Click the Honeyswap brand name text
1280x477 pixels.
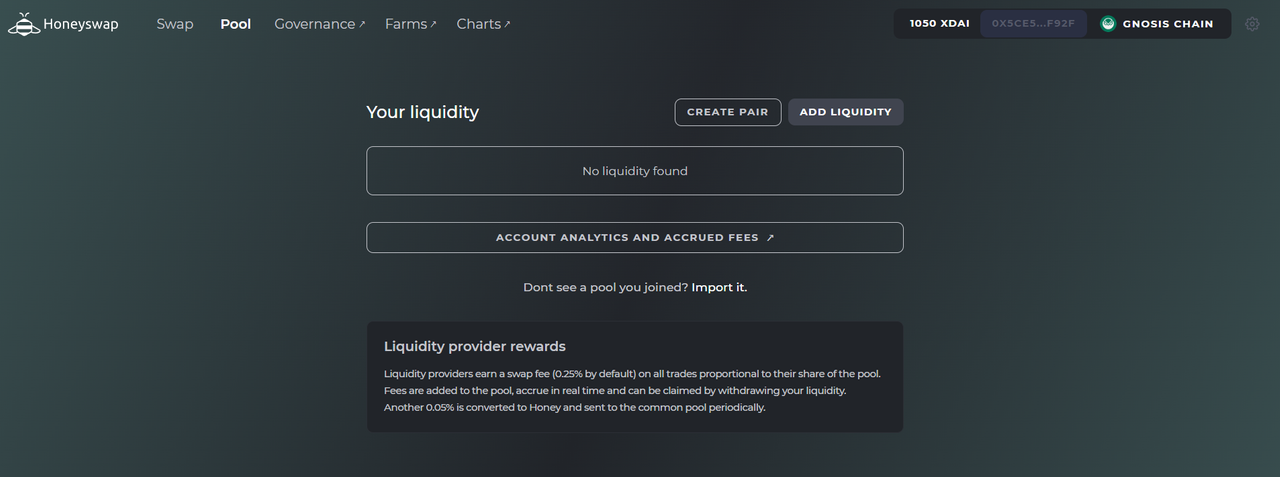81,24
